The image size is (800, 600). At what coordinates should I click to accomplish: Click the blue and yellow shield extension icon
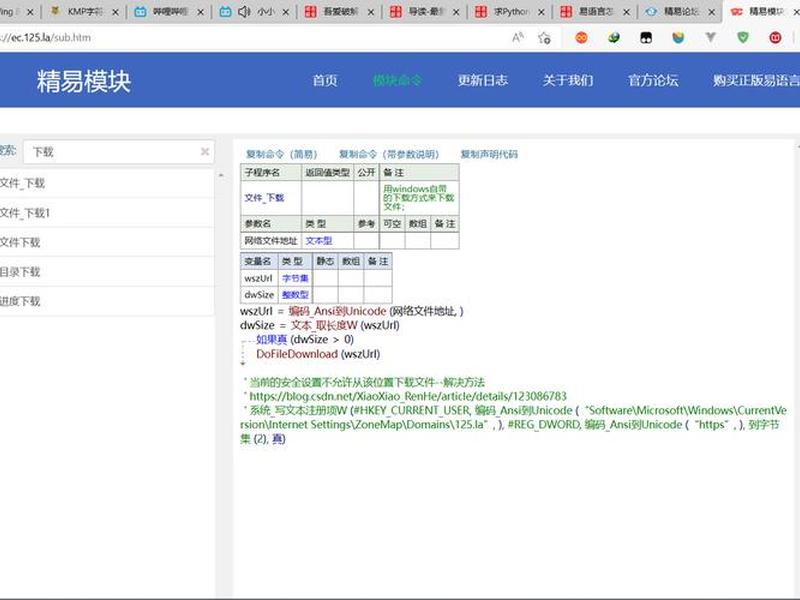pyautogui.click(x=678, y=37)
